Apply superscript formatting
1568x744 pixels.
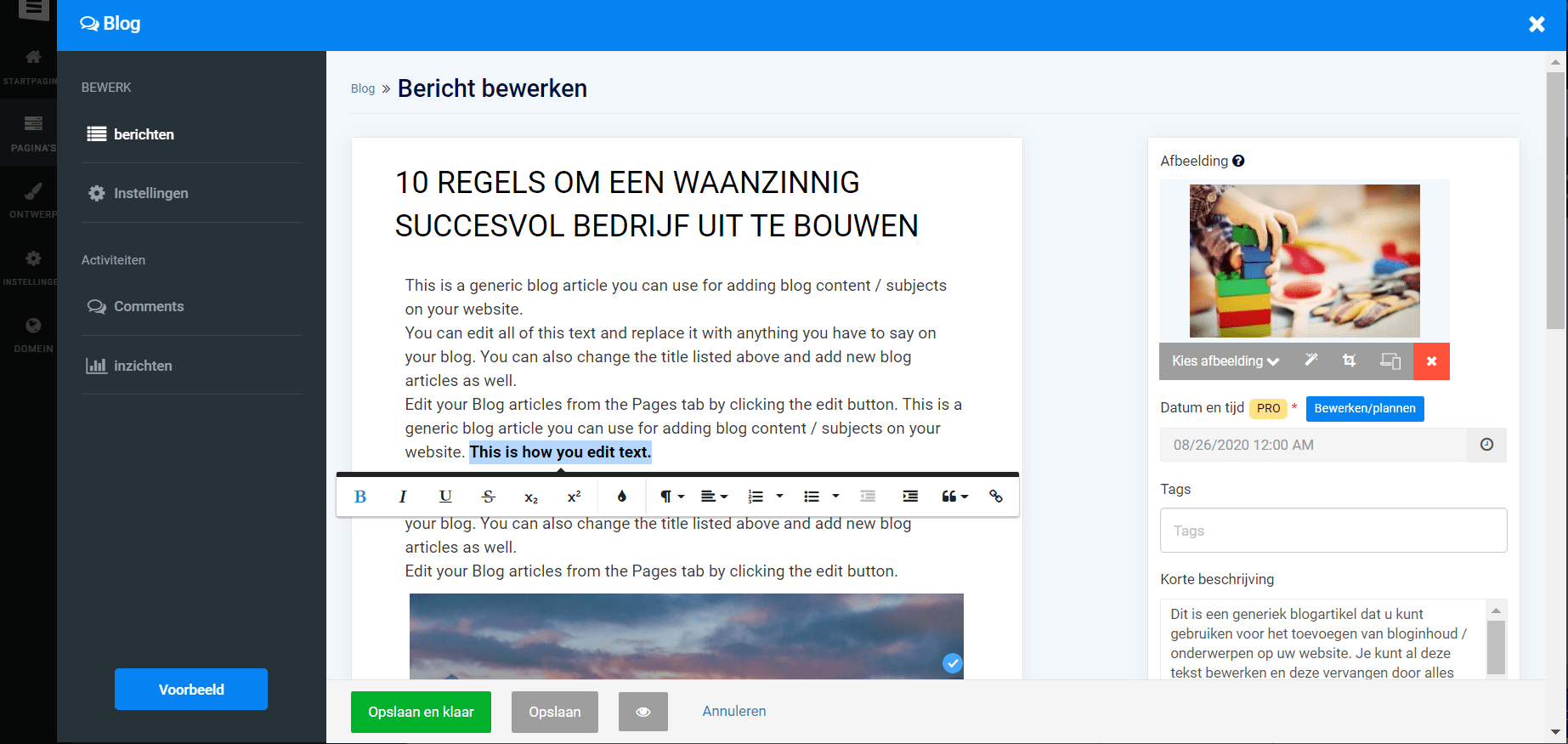click(574, 497)
